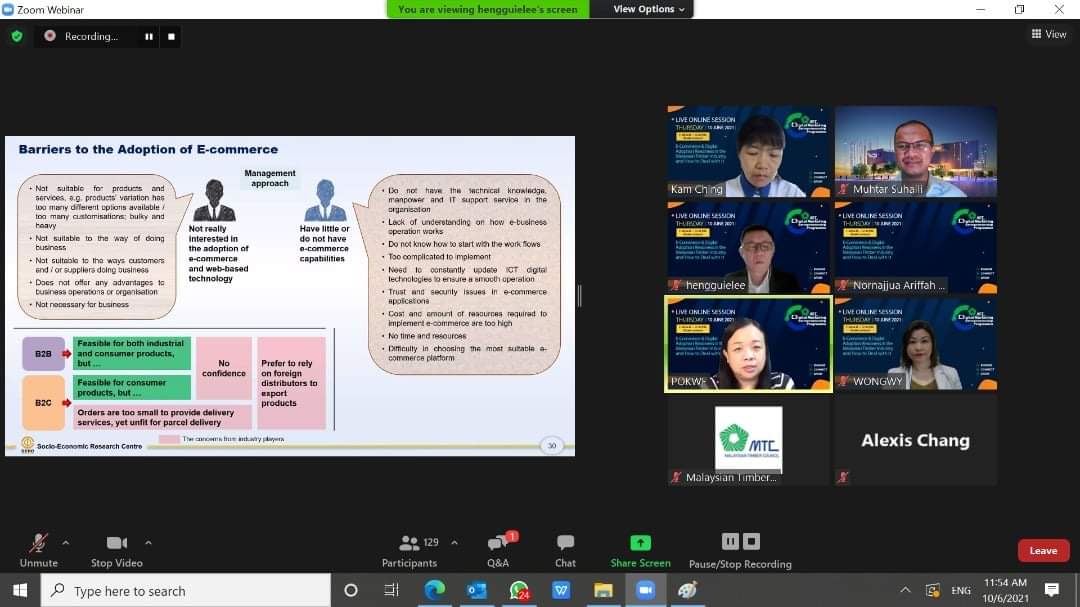
Task: Stop recording in bottom toolbar
Action: click(751, 542)
